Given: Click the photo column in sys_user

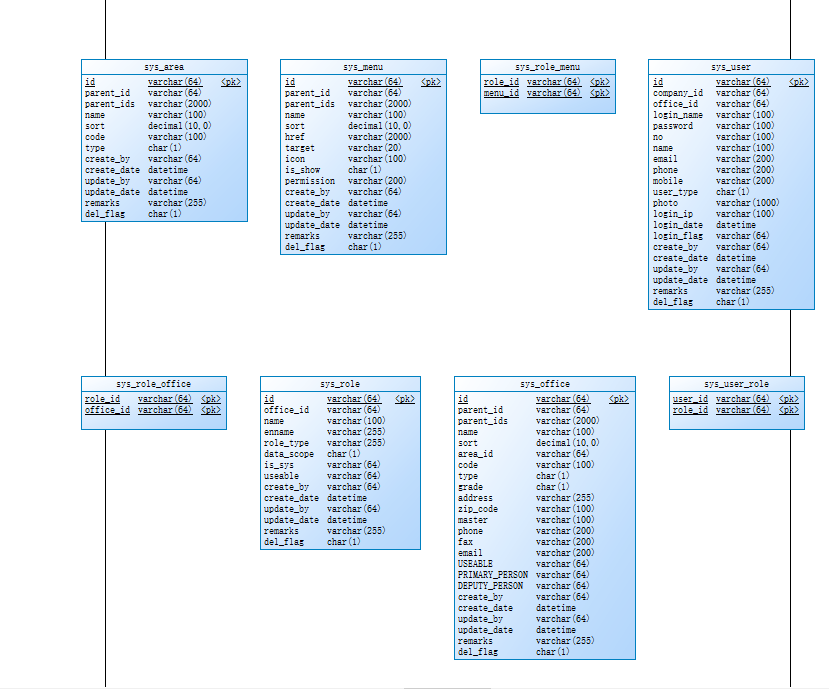Looking at the screenshot, I should 666,202.
